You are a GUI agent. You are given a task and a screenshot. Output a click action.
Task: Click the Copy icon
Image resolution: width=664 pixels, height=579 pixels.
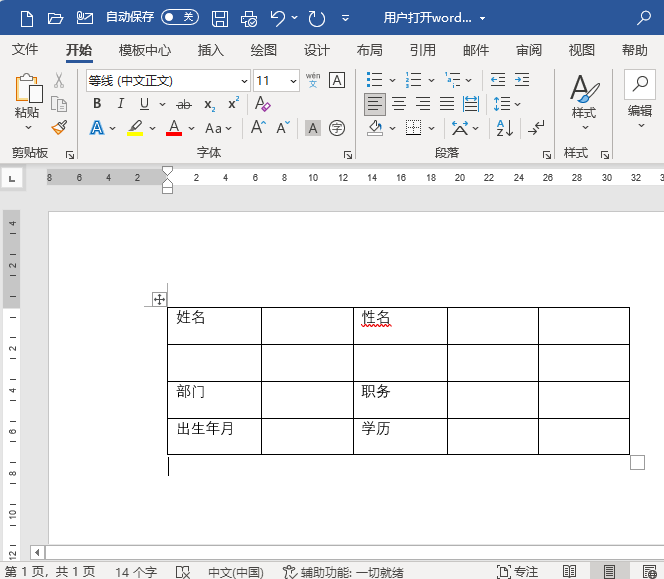coord(59,104)
